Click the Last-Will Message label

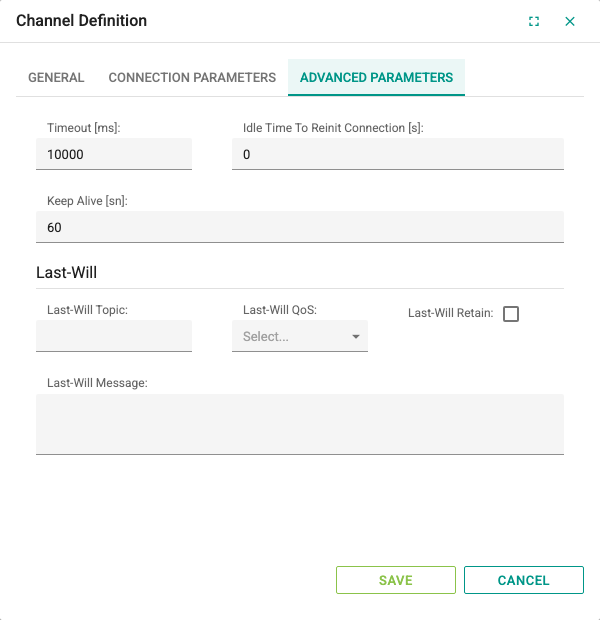coord(97,383)
